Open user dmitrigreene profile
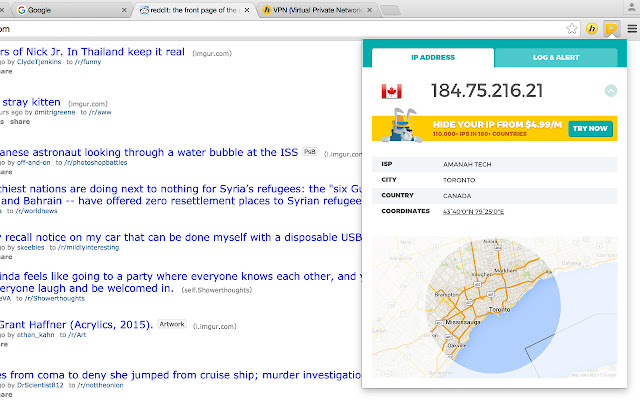The image size is (640, 400). [55, 112]
